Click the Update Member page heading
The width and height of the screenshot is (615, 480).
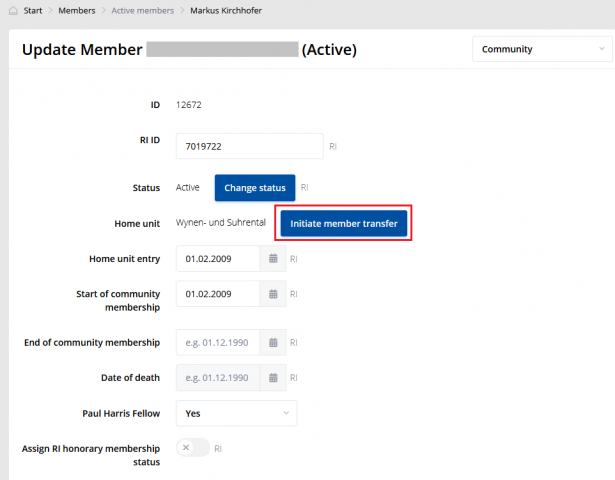(82, 50)
